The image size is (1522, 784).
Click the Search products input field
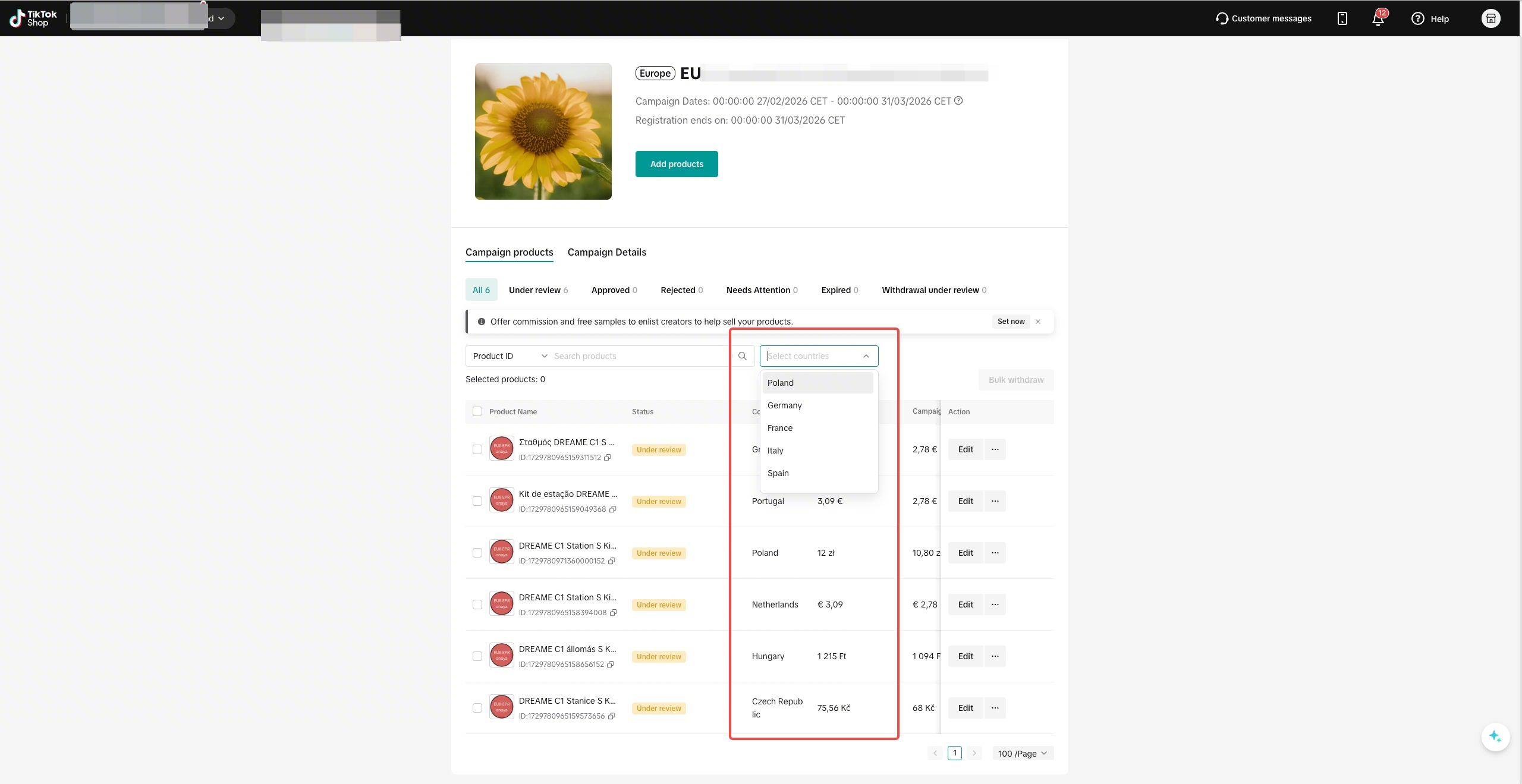point(640,356)
